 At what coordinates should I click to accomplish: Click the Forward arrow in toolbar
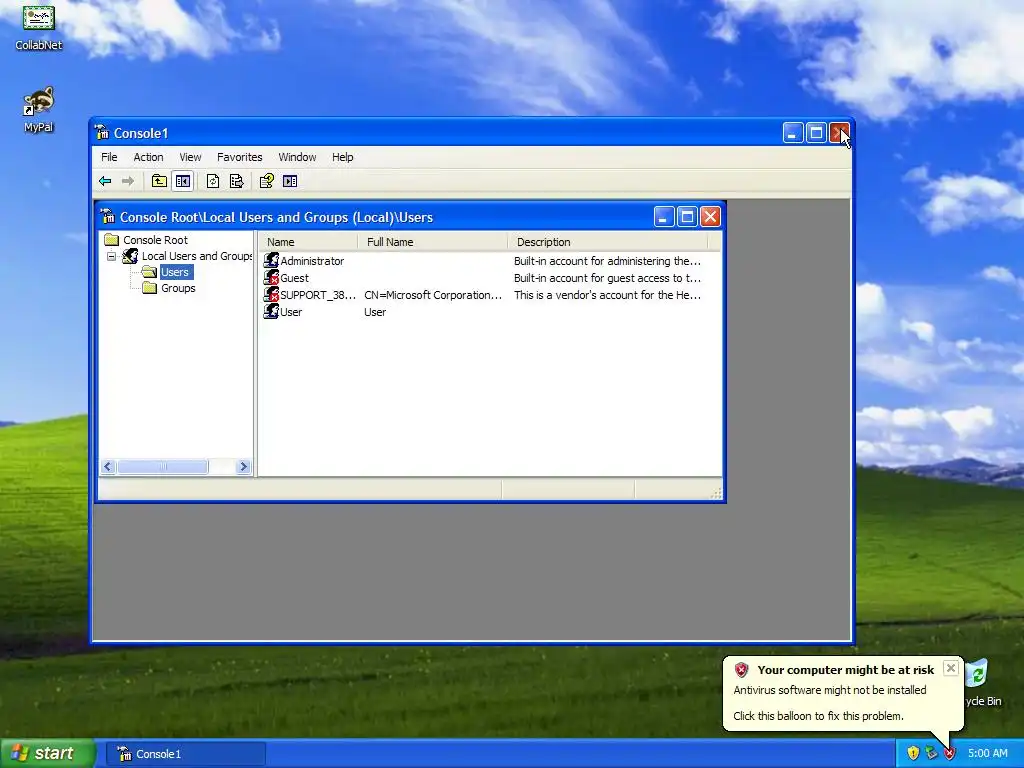(x=128, y=181)
